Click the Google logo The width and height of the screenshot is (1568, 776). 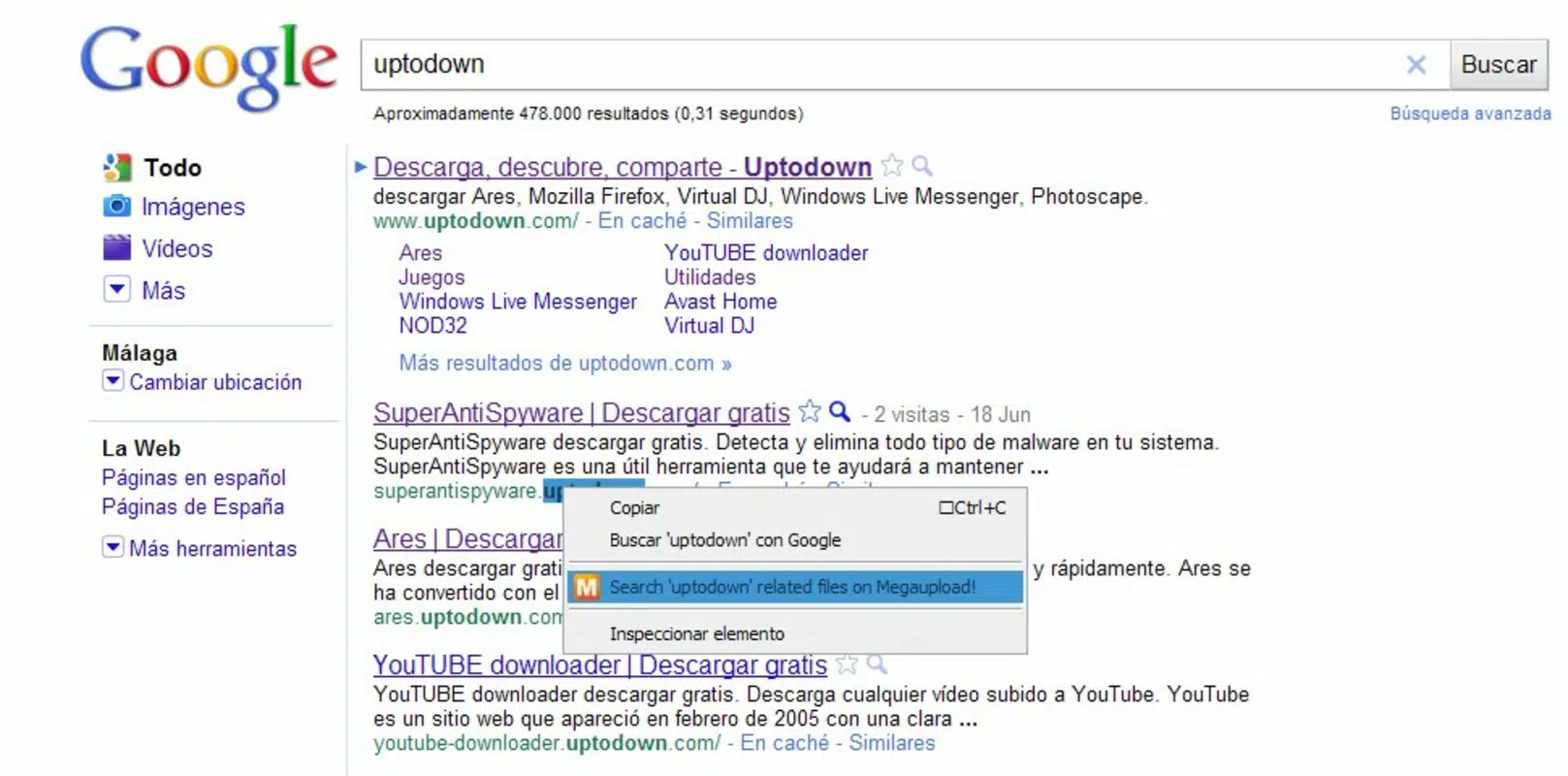pos(208,66)
